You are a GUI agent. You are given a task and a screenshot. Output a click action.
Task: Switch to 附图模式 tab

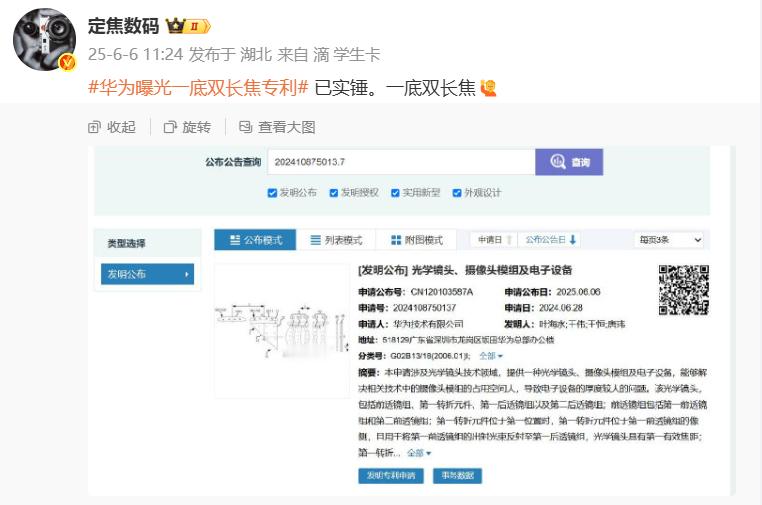[416, 240]
